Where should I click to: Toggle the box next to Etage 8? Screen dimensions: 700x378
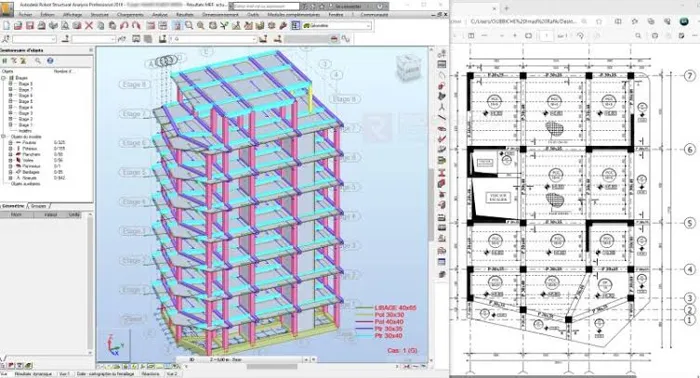click(x=11, y=84)
